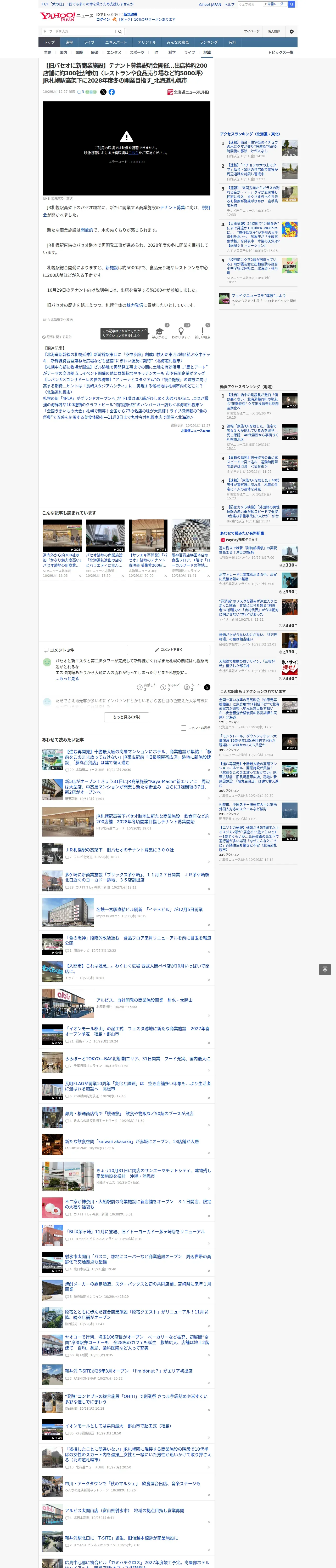Click the web search magnifier button
336x1568 pixels.
292,4
